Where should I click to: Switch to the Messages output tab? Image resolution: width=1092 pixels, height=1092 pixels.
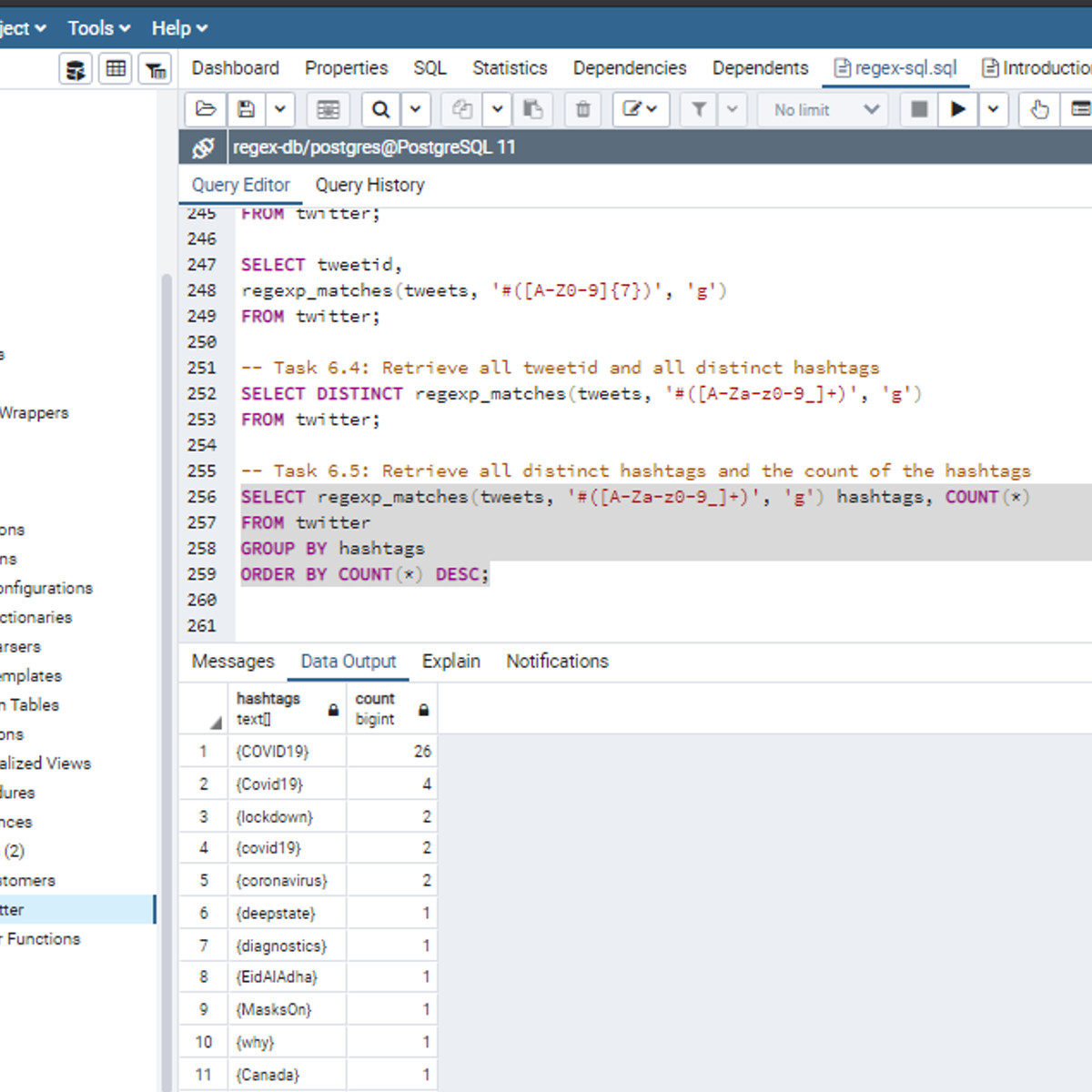(x=233, y=662)
